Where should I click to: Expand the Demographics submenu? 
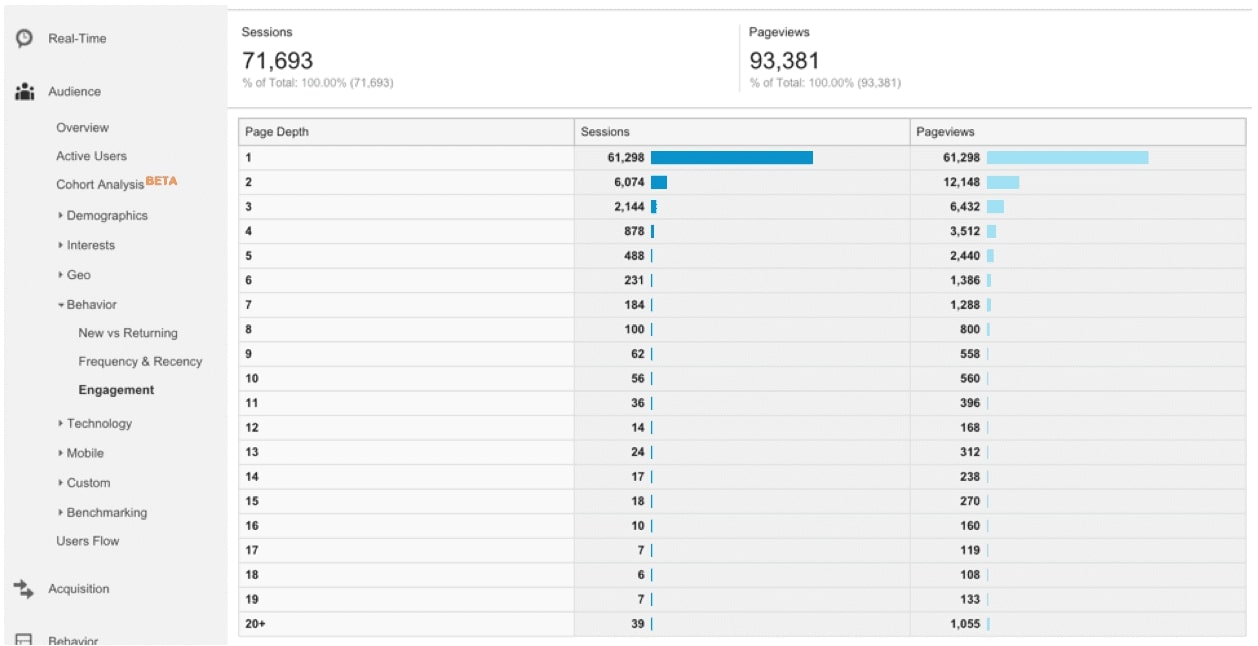(102, 215)
